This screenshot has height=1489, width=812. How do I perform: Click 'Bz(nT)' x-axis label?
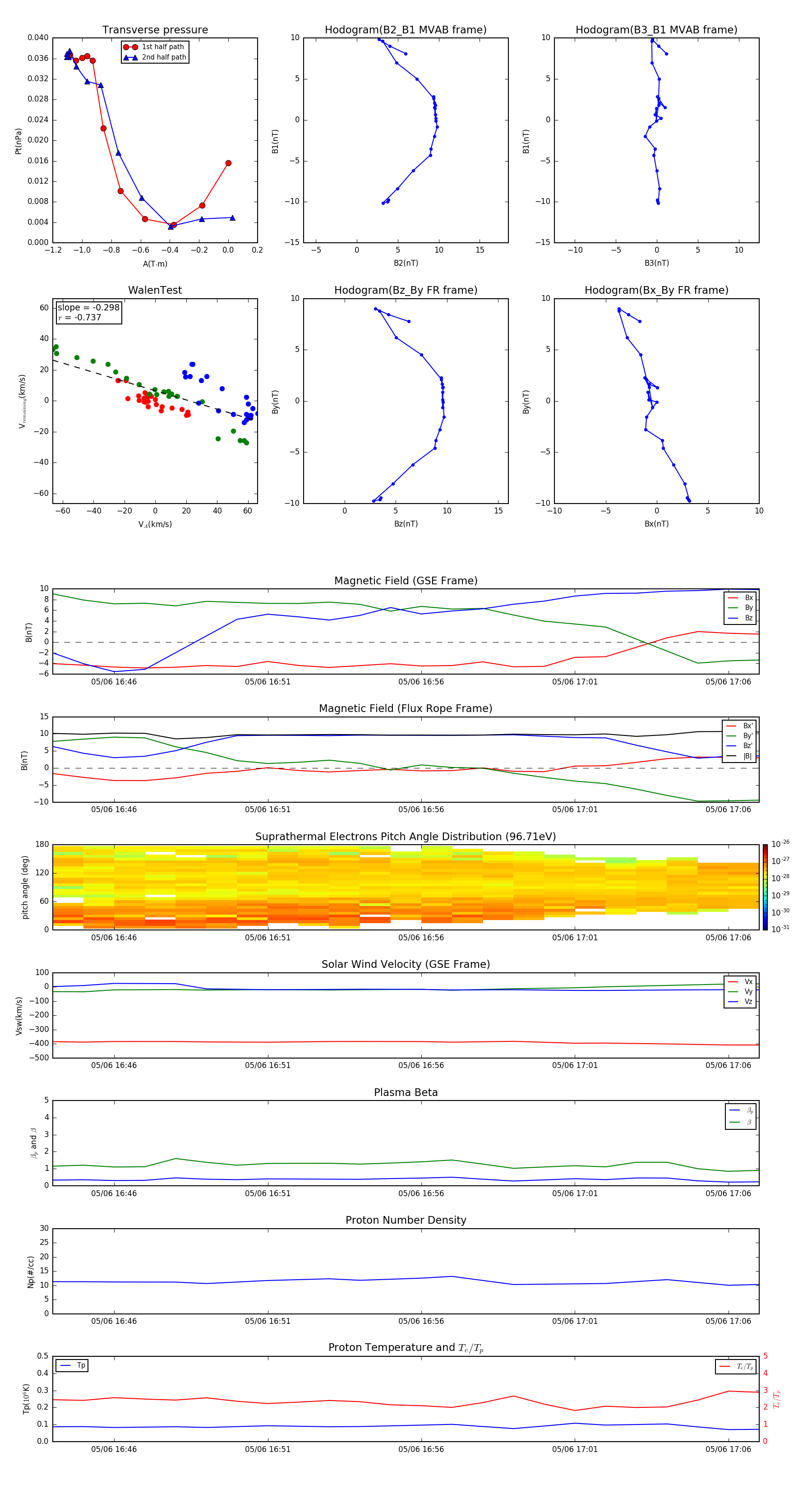pyautogui.click(x=406, y=524)
